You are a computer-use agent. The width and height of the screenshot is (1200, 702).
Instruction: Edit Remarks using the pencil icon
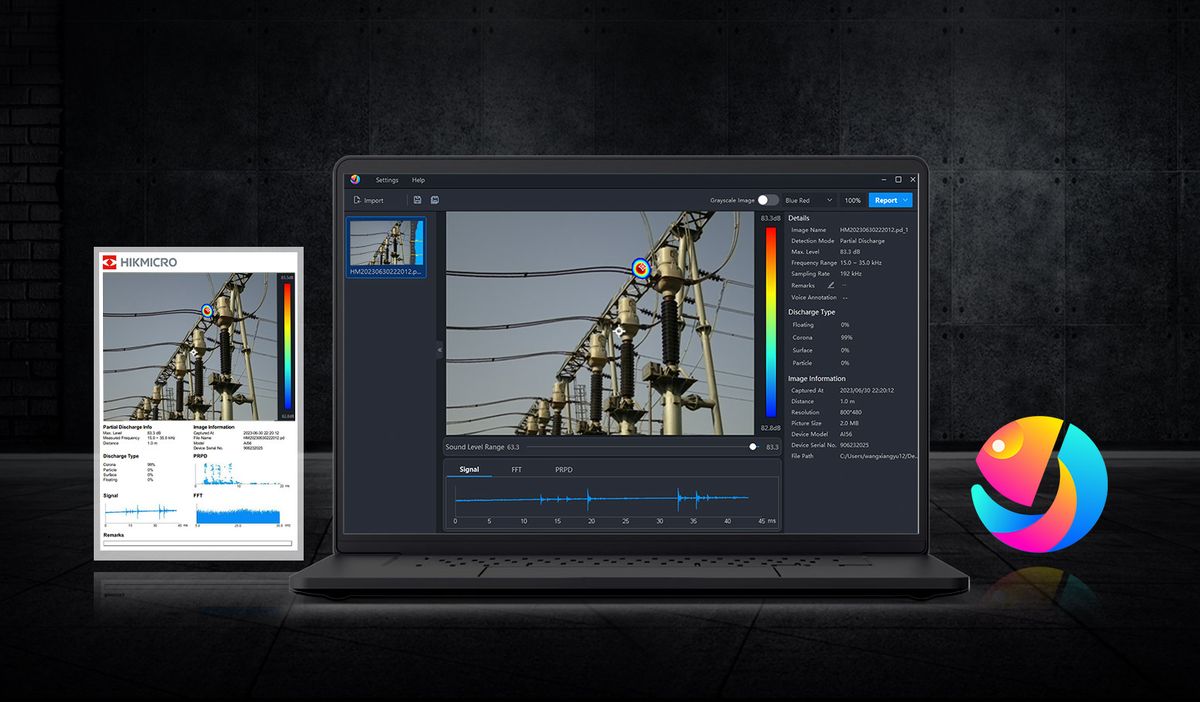pos(830,285)
